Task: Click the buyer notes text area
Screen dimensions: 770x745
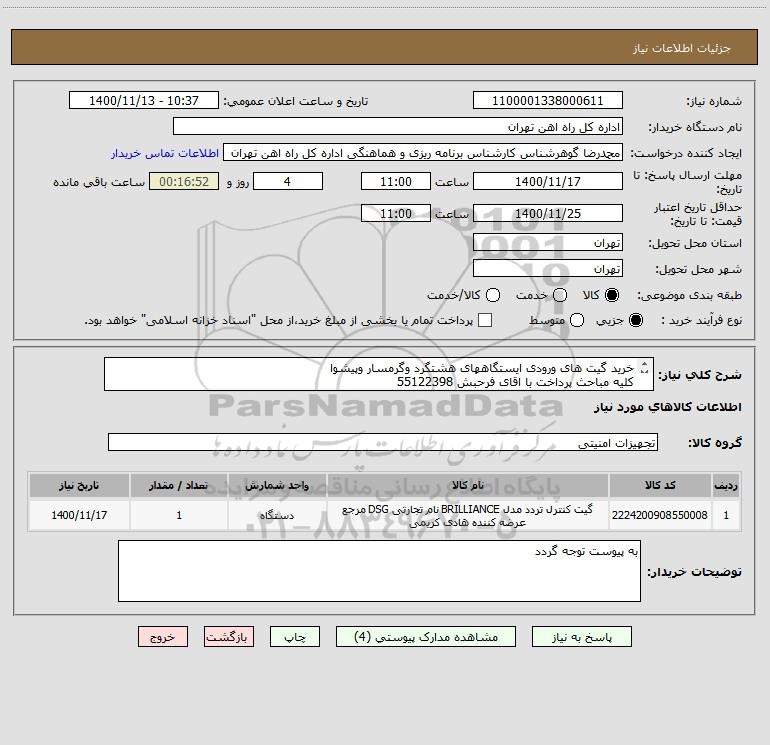Action: [379, 571]
